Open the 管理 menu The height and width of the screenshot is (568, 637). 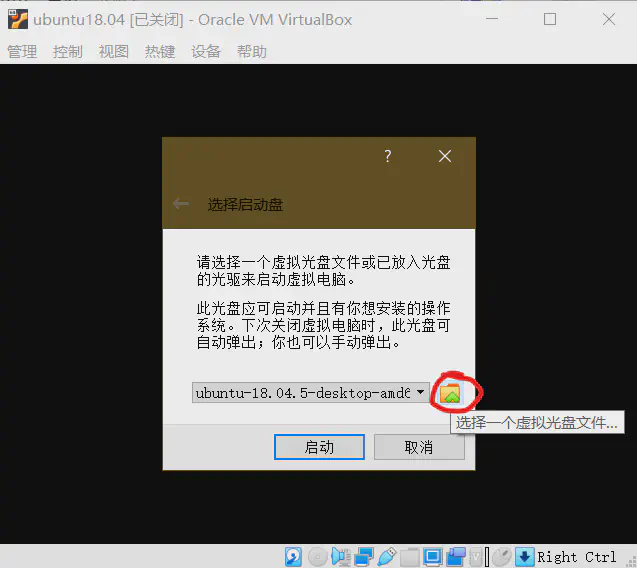[x=22, y=52]
